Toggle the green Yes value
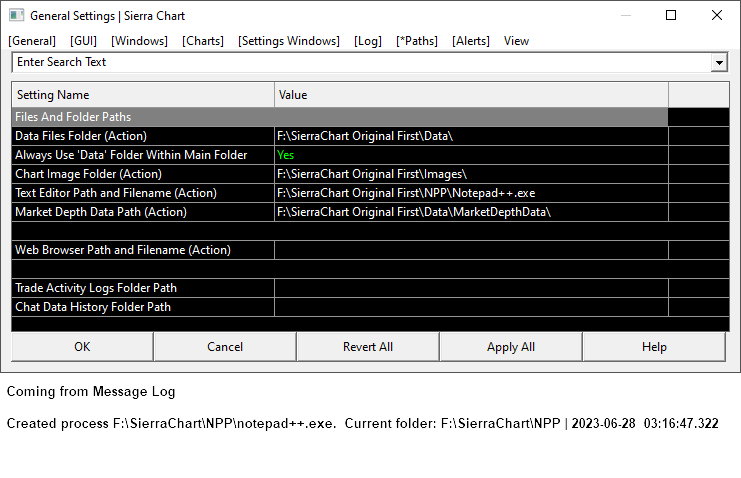Viewport: 741px width, 478px height. [x=471, y=155]
